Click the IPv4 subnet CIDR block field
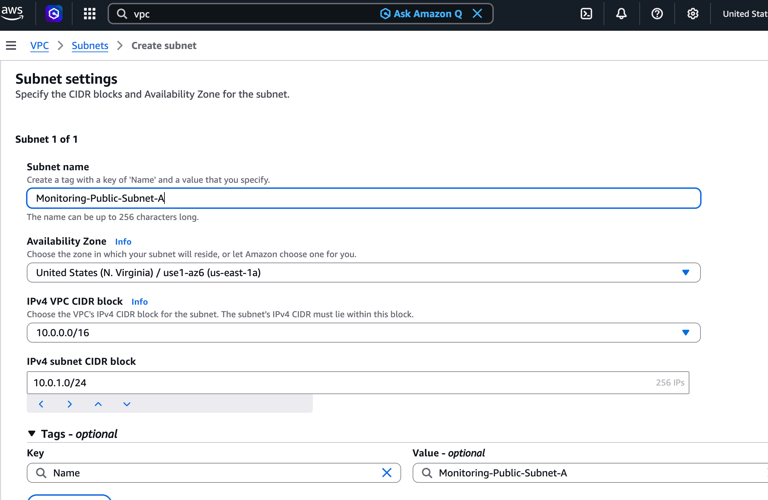Image resolution: width=768 pixels, height=500 pixels. coord(340,382)
